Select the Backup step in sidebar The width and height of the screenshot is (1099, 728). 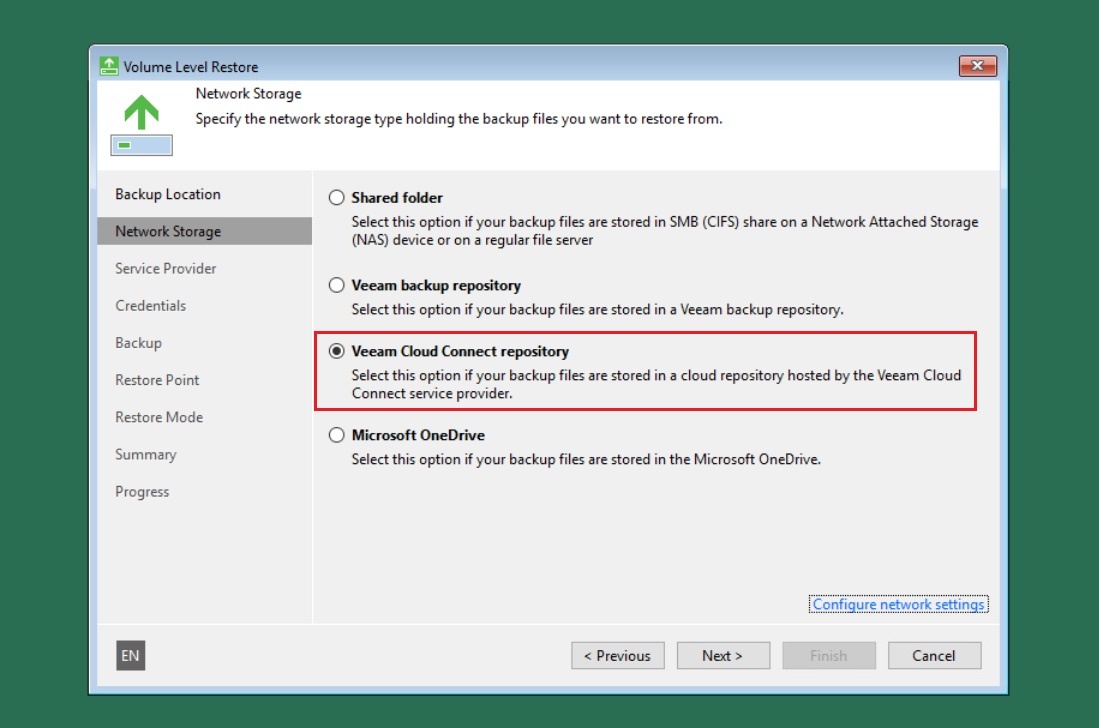tap(138, 343)
